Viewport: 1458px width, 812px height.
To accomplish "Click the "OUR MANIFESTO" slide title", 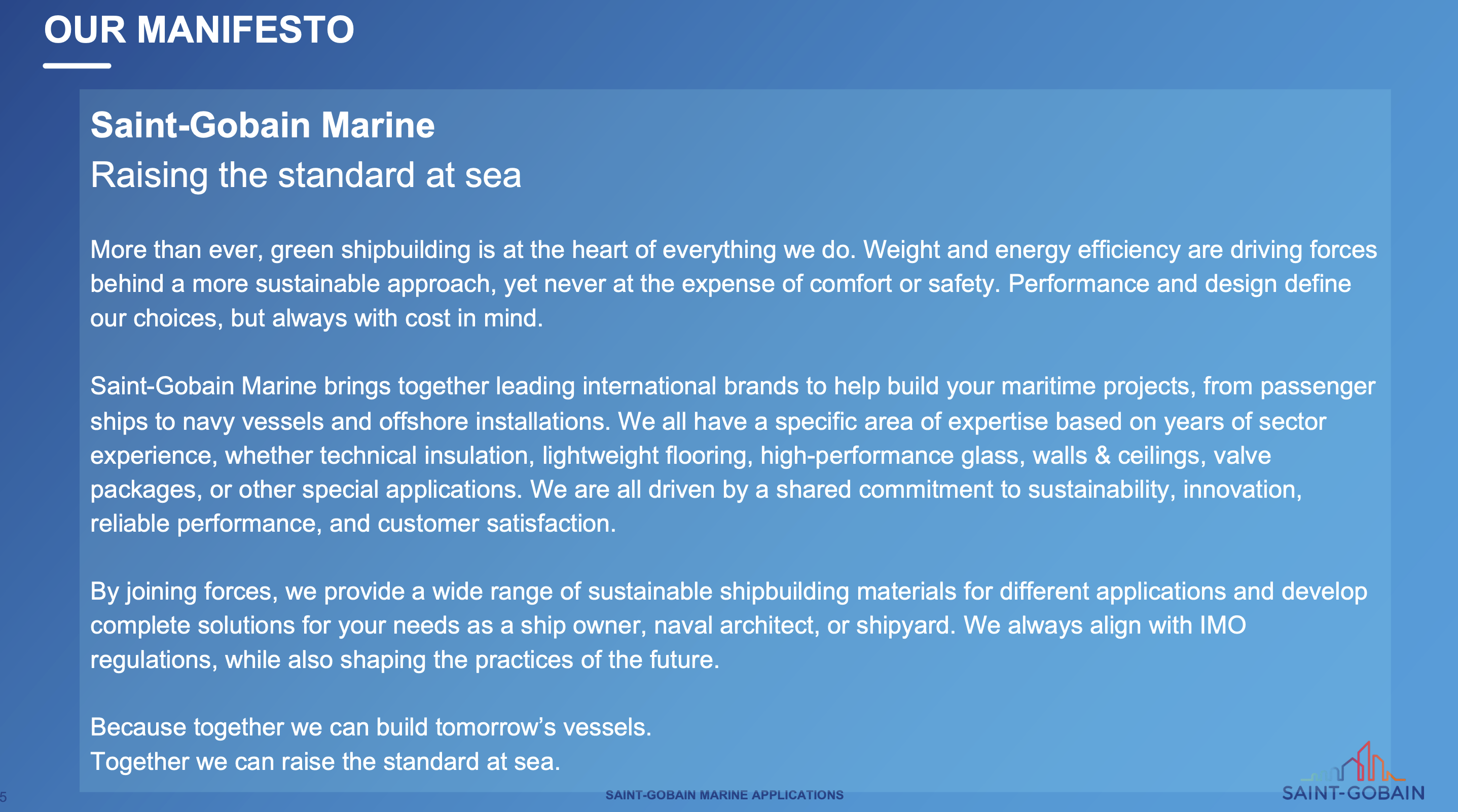I will (x=199, y=30).
